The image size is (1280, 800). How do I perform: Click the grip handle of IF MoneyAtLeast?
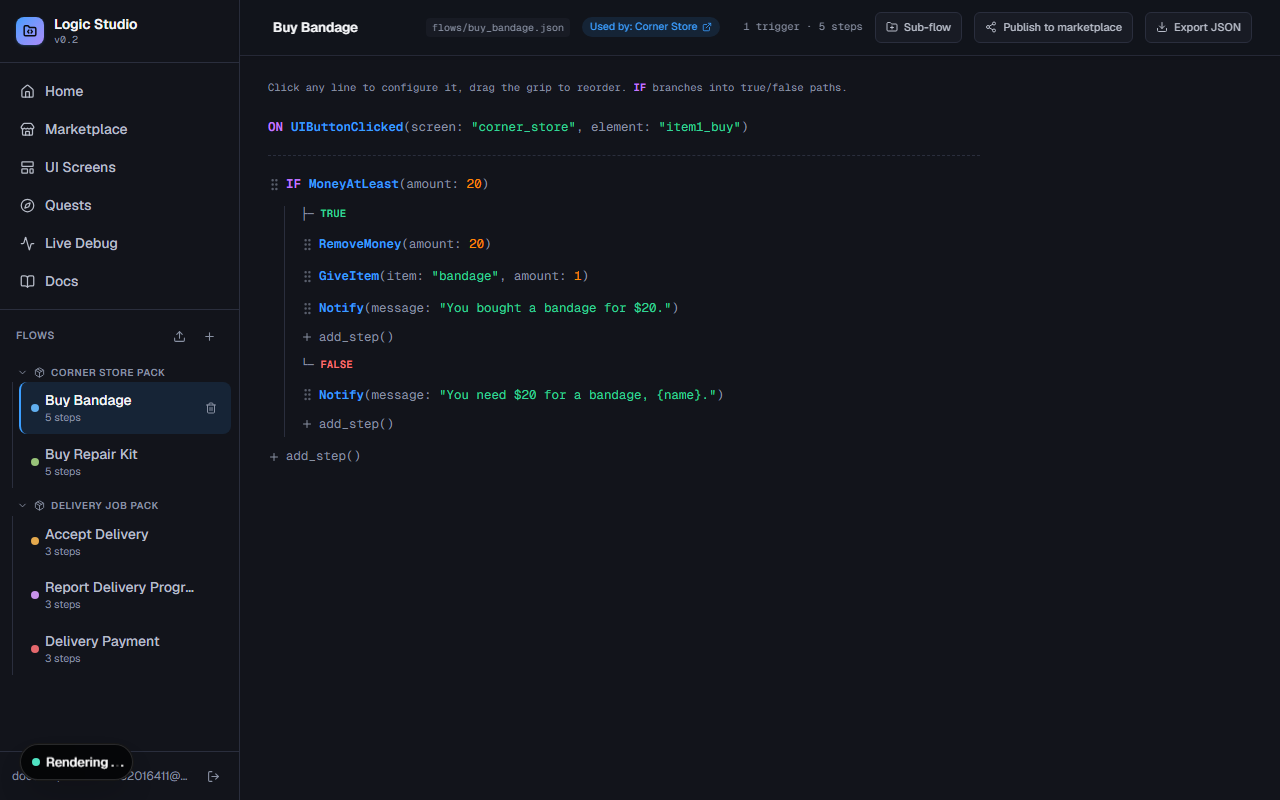coord(274,184)
